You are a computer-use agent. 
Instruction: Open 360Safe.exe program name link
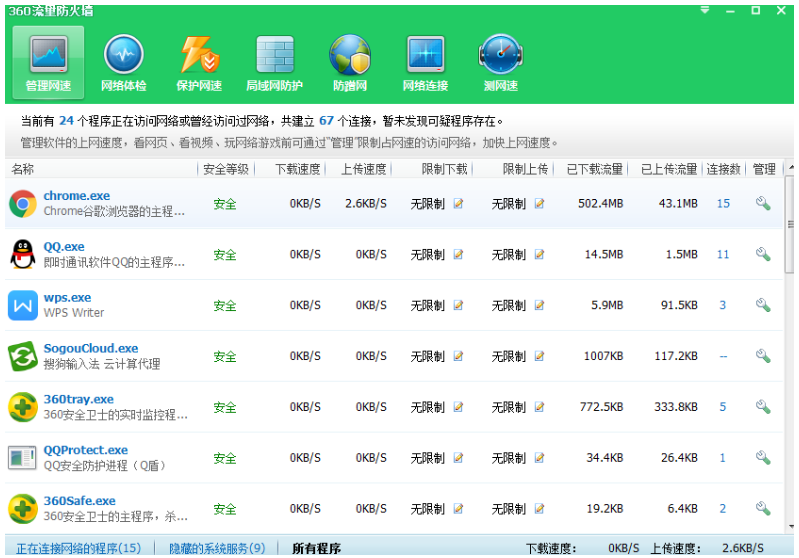click(x=79, y=500)
